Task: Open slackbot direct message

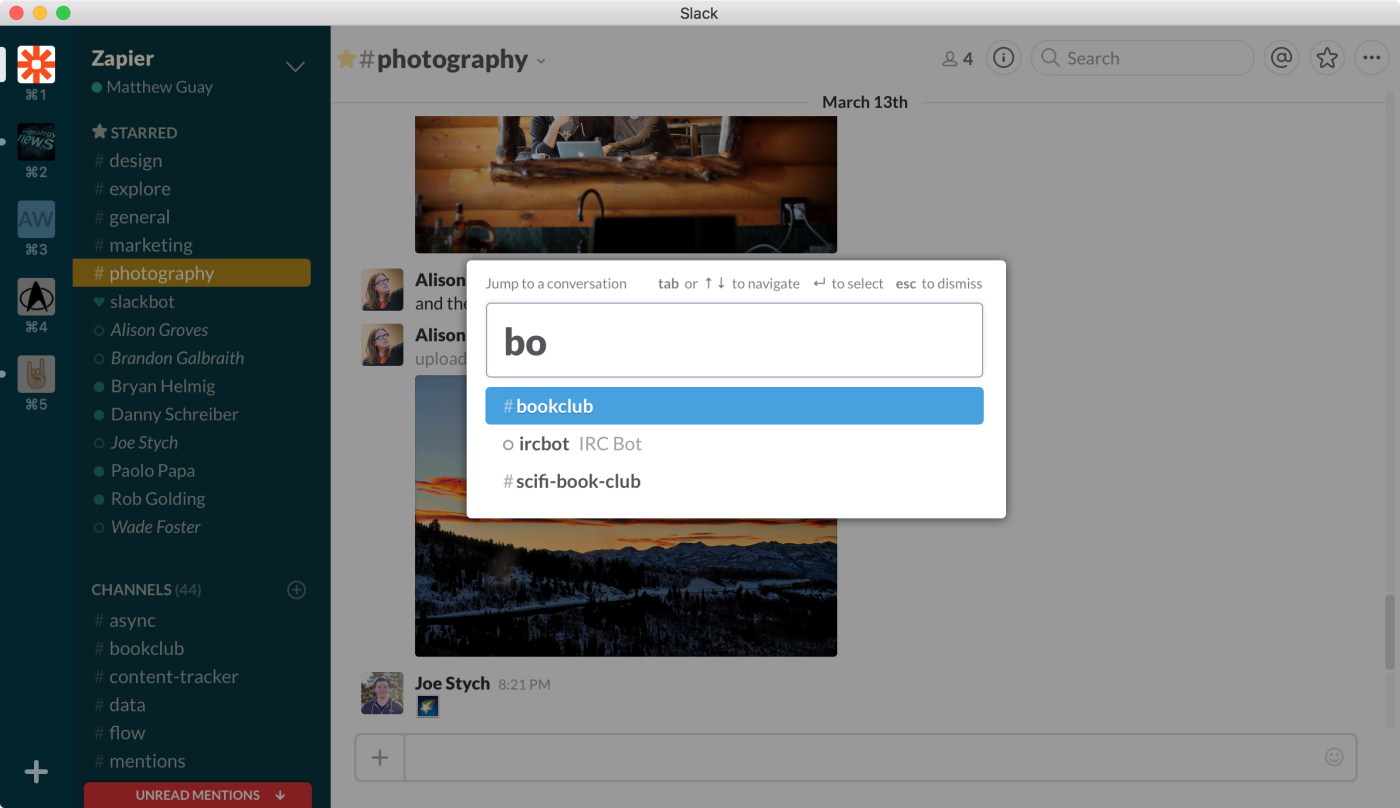Action: pyautogui.click(x=134, y=302)
